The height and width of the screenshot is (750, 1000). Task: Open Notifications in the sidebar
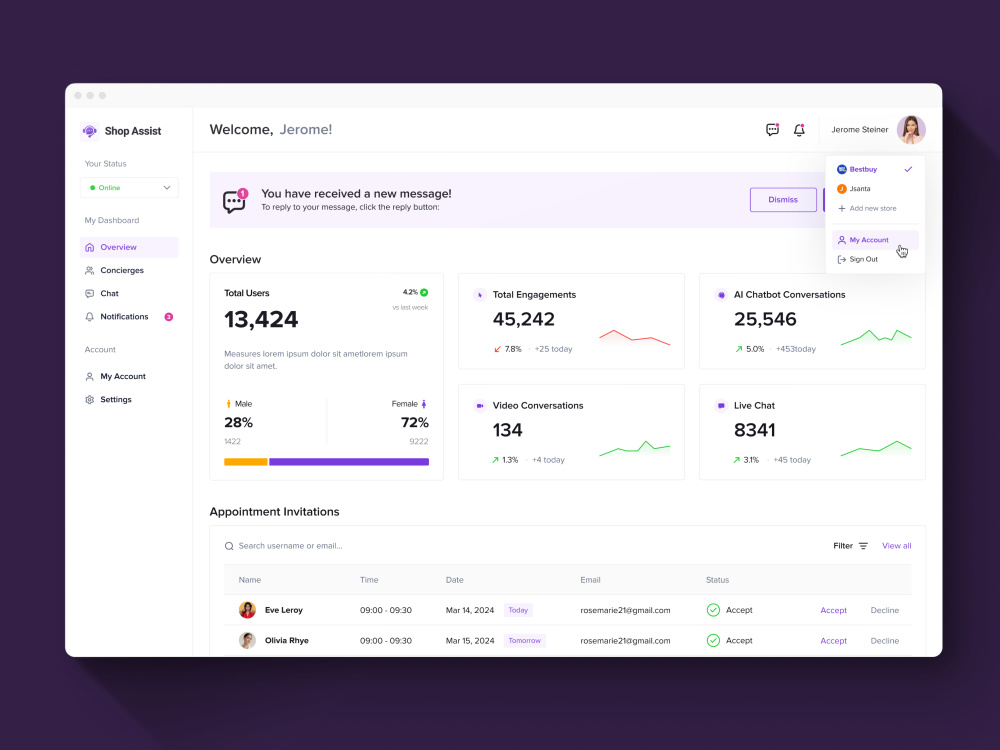point(129,316)
